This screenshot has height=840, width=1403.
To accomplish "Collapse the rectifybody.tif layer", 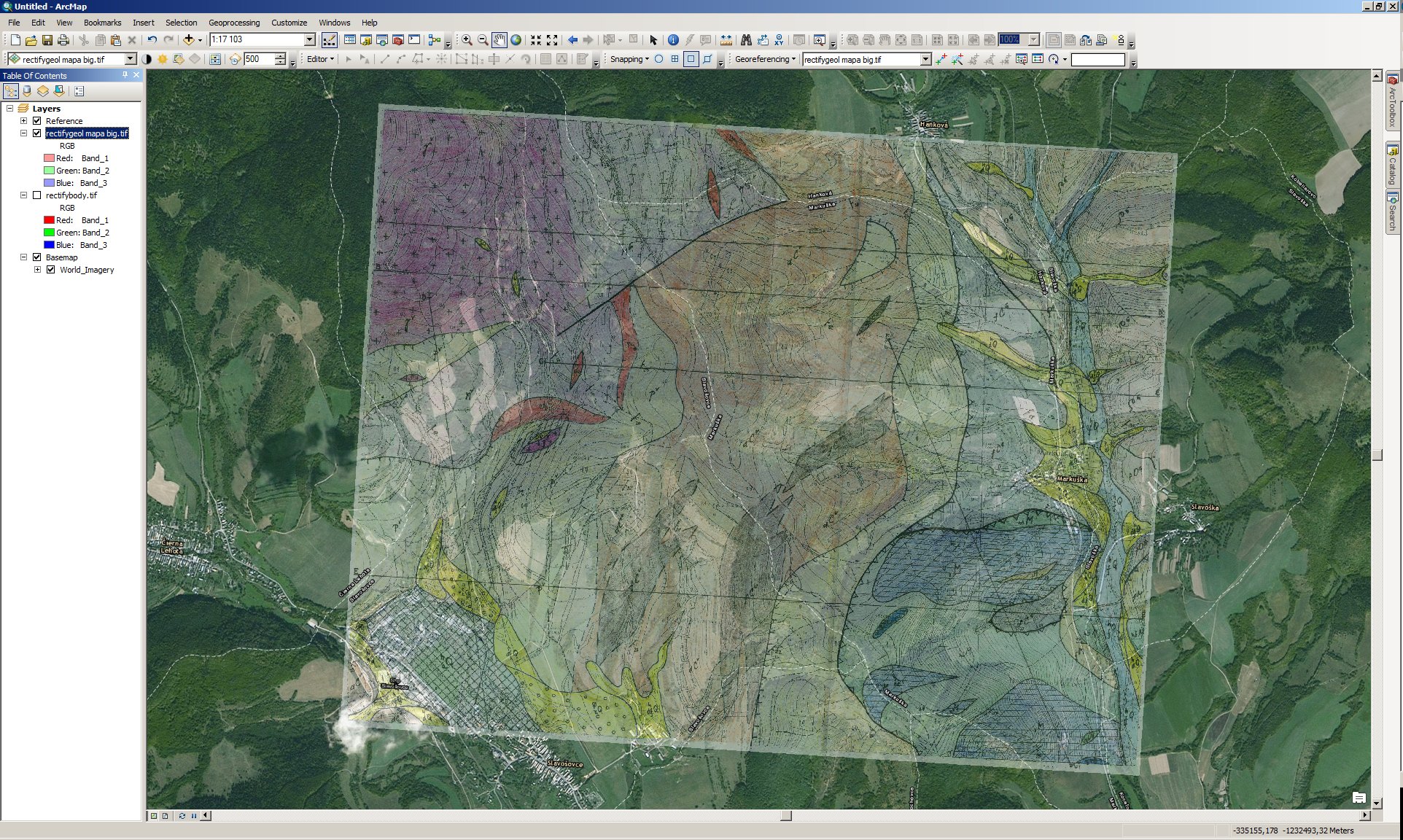I will pyautogui.click(x=23, y=195).
